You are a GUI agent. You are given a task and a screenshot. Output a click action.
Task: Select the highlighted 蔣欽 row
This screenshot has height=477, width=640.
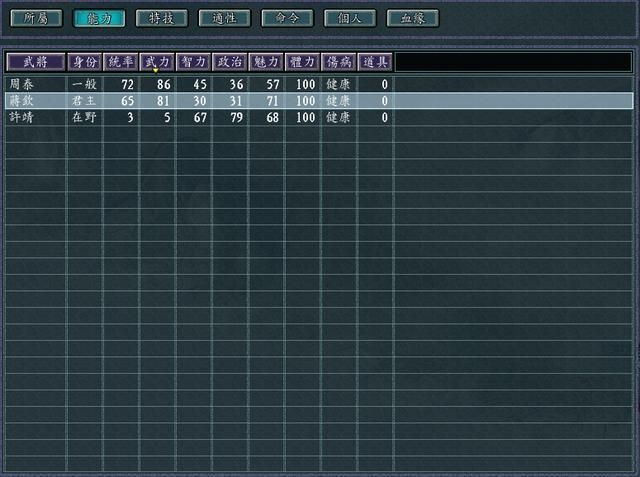click(x=21, y=101)
